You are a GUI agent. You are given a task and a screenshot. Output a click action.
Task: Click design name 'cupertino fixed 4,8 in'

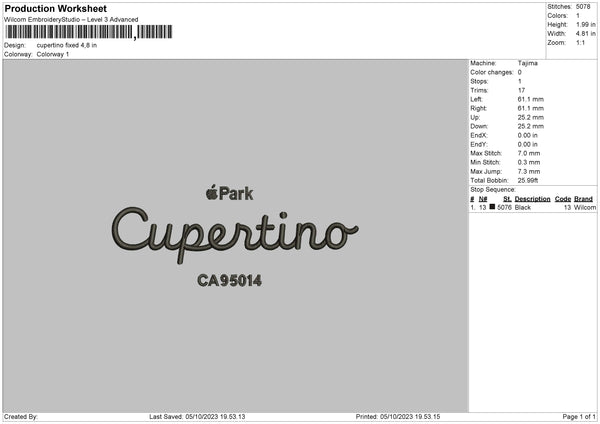(67, 45)
